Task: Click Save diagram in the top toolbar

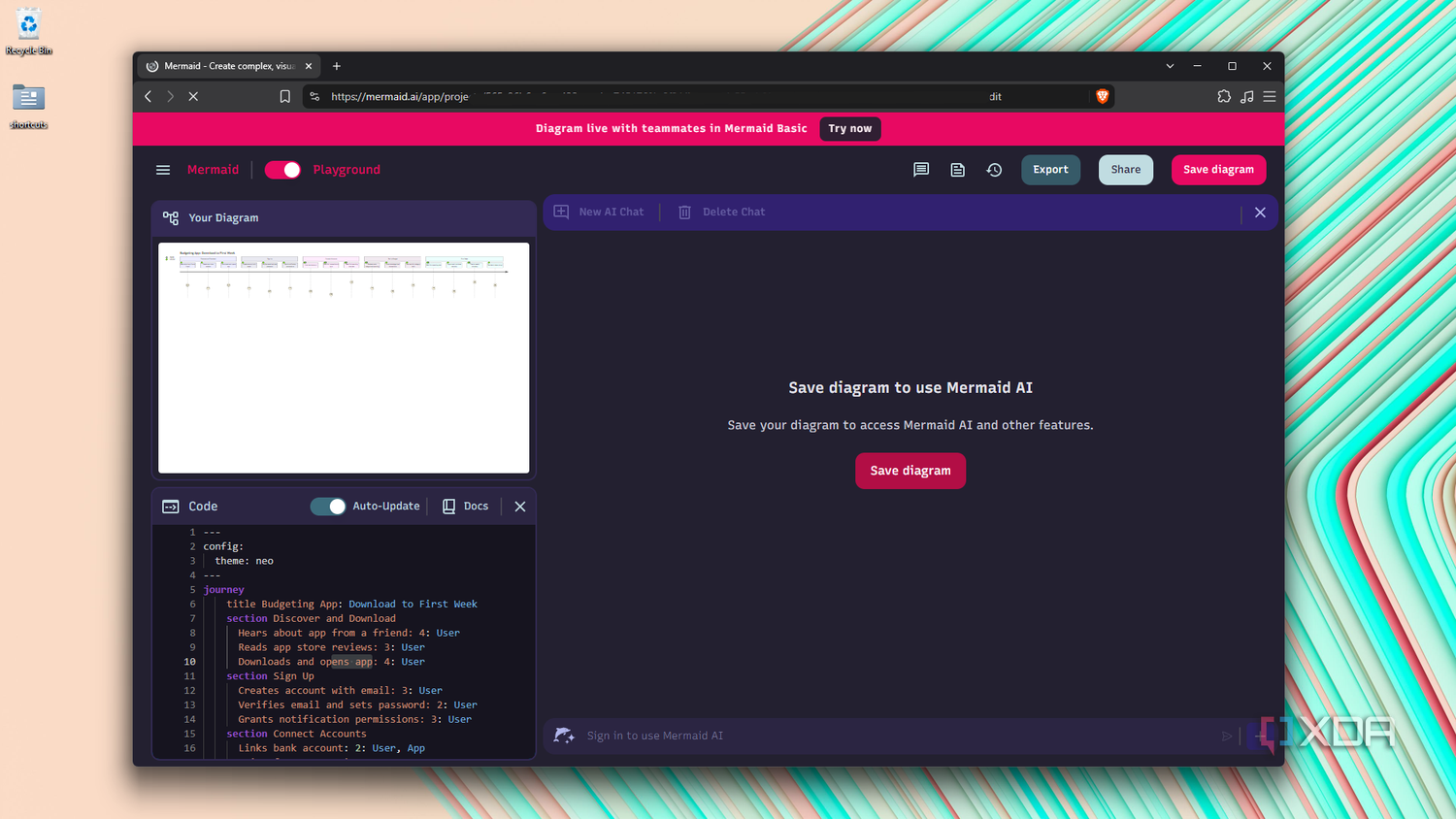Action: (x=1218, y=170)
